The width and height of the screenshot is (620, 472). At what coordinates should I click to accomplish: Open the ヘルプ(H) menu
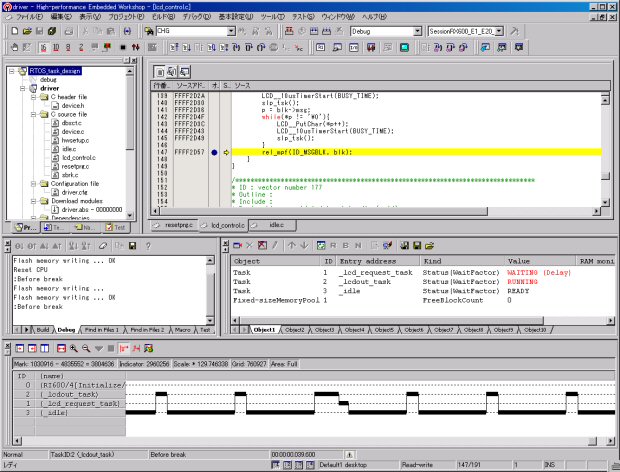point(374,17)
